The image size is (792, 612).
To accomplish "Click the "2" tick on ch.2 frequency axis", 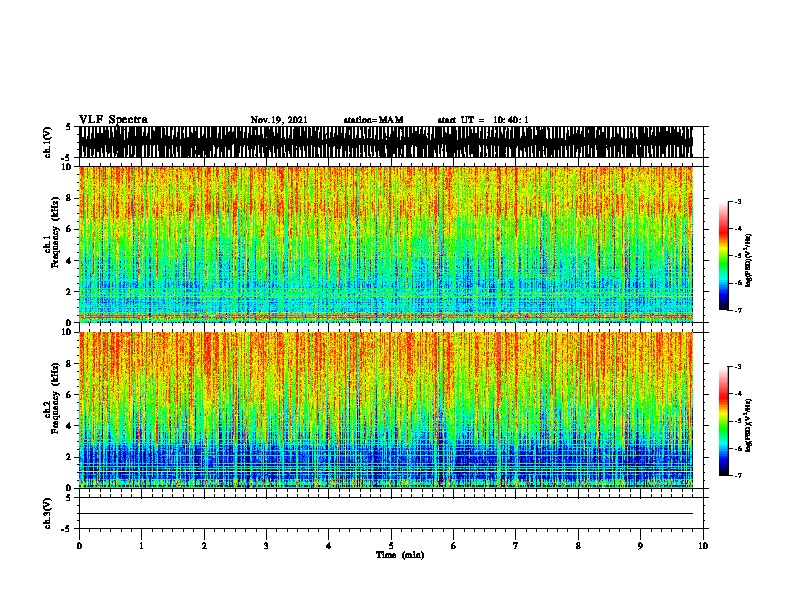I will tap(70, 457).
